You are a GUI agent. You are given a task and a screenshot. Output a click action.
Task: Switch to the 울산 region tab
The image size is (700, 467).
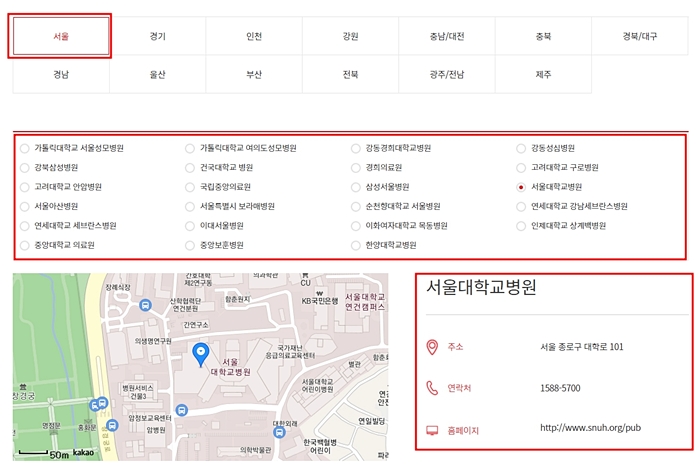coord(158,75)
